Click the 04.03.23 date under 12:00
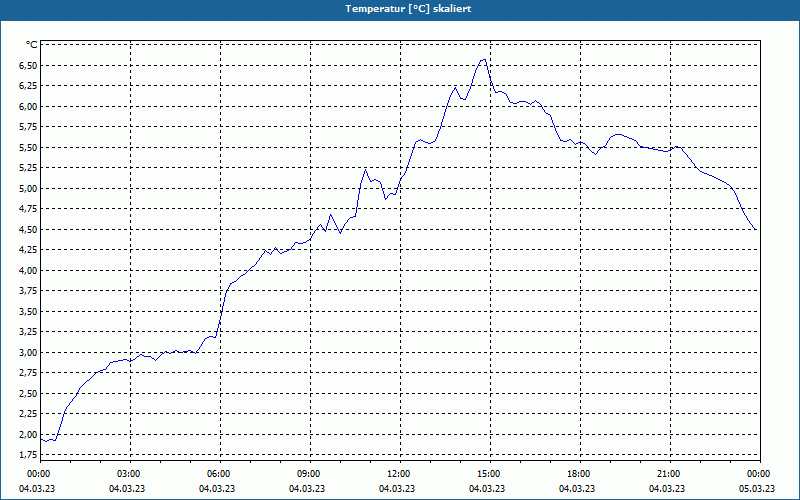The image size is (800, 500). 396,489
